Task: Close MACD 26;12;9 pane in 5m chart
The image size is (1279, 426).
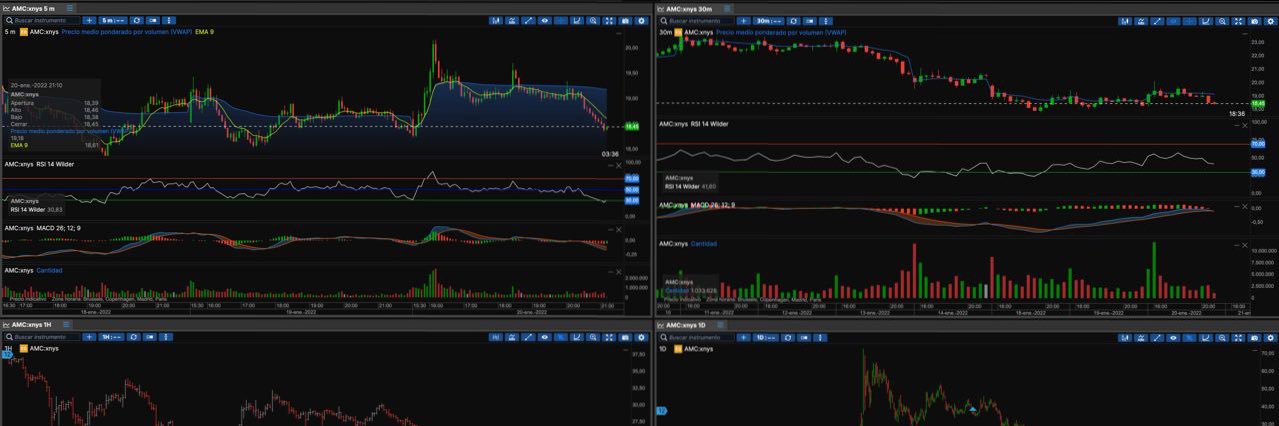Action: tap(619, 229)
